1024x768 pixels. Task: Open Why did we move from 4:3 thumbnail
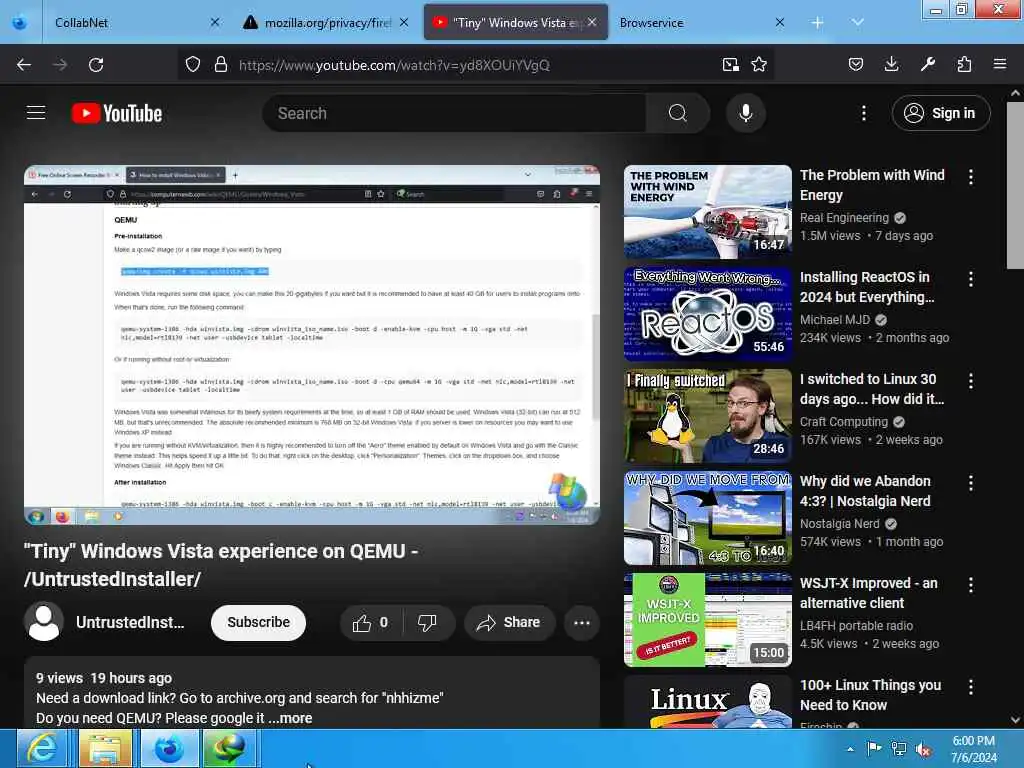coord(708,518)
